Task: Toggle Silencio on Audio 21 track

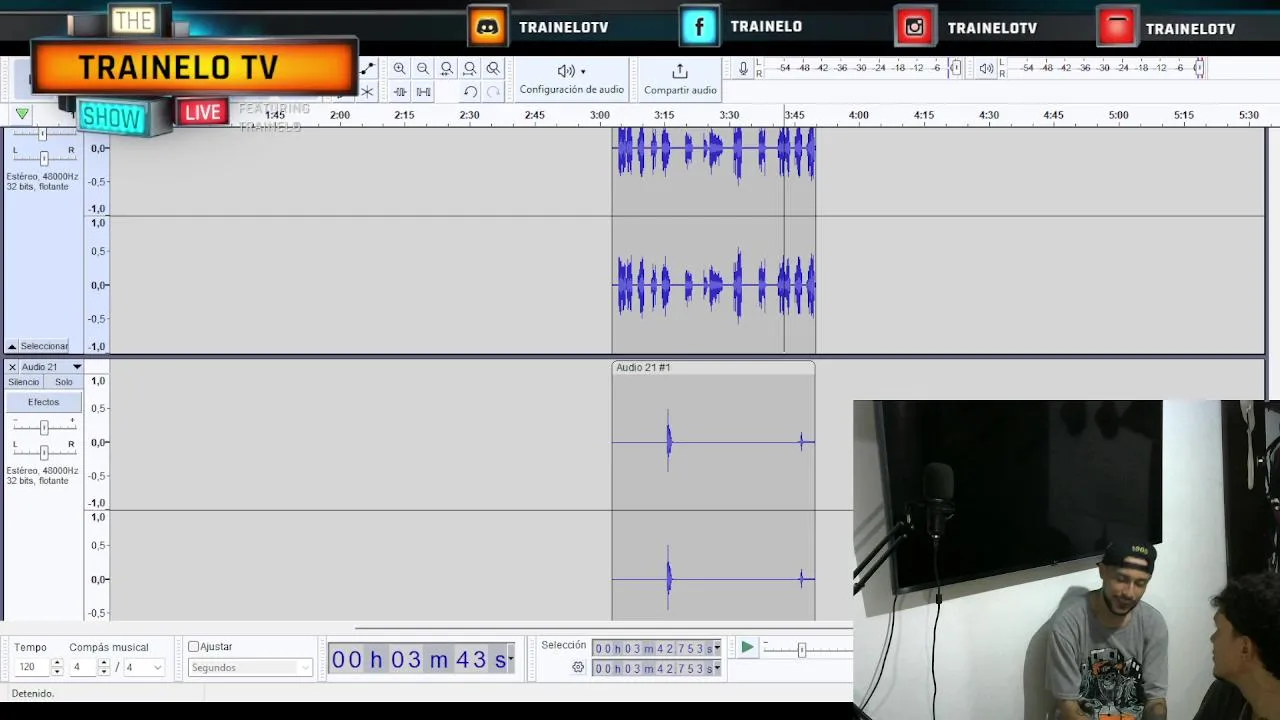Action: click(x=24, y=382)
